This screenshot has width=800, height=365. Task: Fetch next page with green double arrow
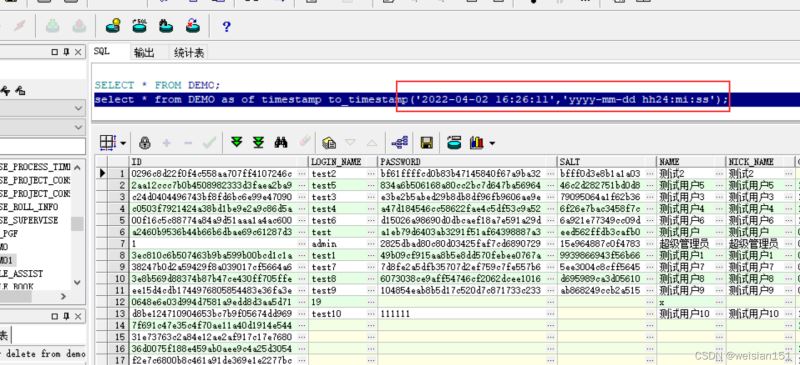pyautogui.click(x=236, y=142)
